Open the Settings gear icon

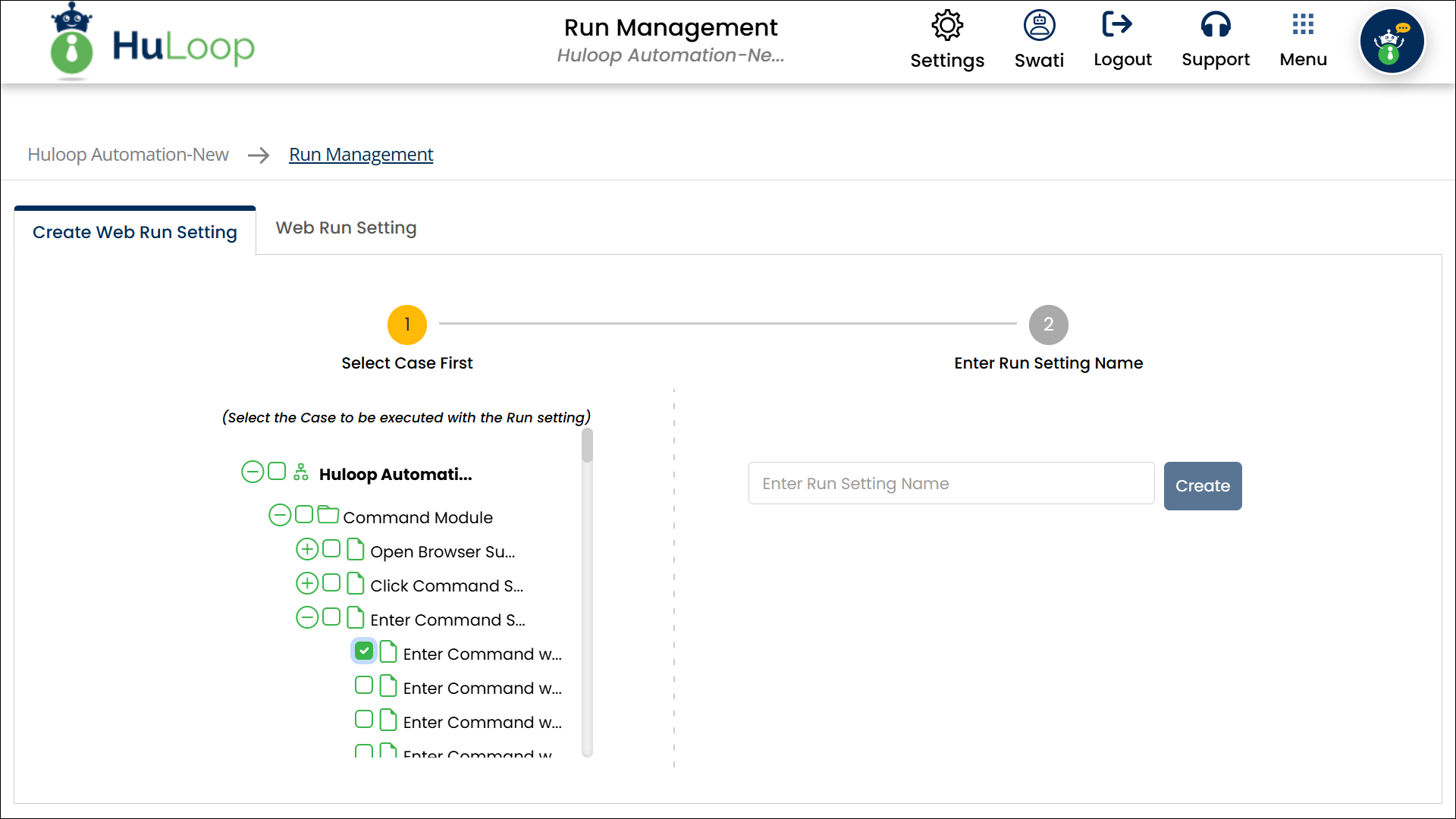point(946,26)
